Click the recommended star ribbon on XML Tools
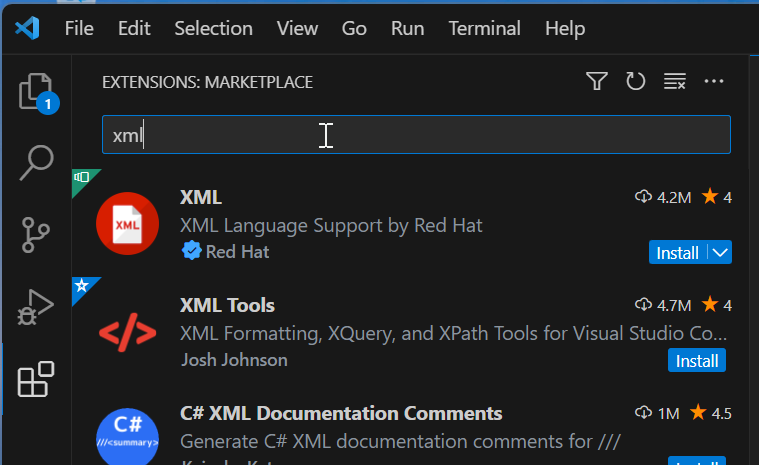 click(82, 287)
